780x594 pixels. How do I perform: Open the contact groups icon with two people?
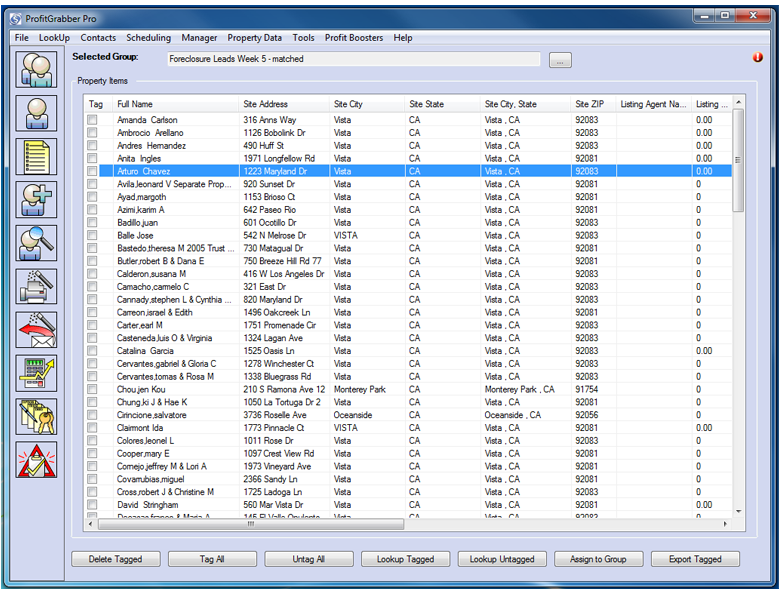(36, 70)
